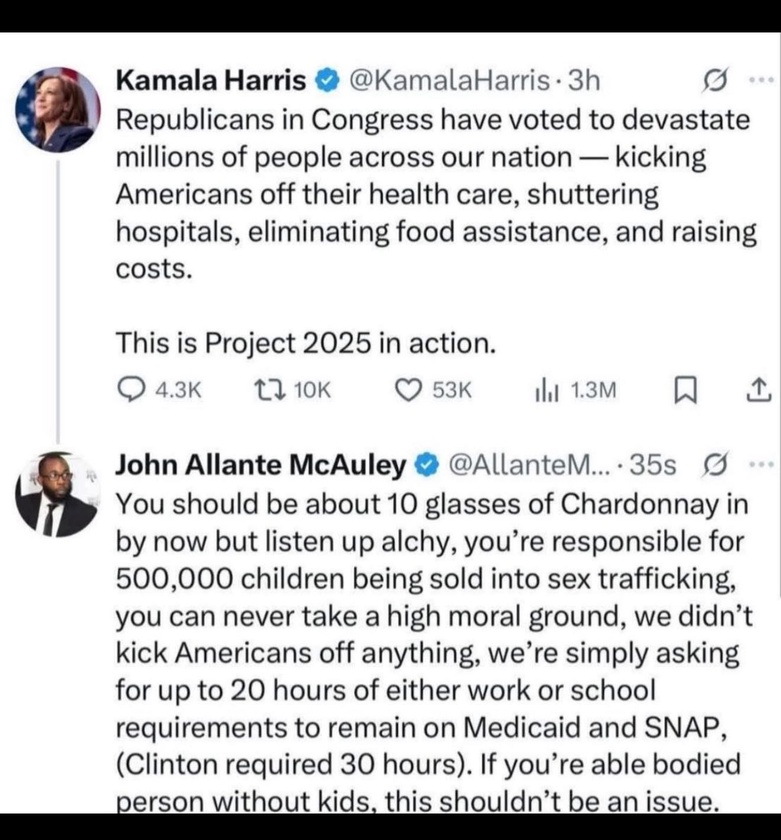
Task: Bookmark the Kamala Harris tweet
Action: [x=685, y=391]
